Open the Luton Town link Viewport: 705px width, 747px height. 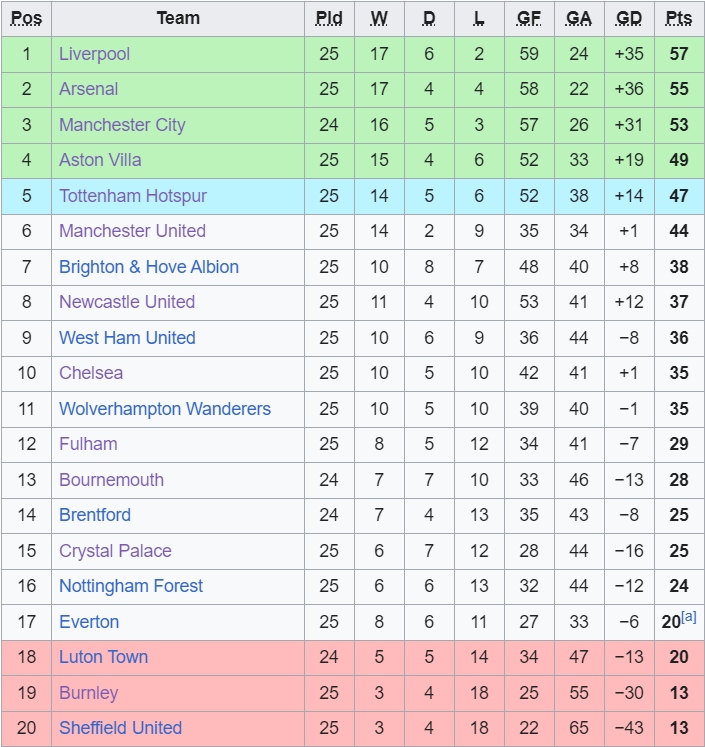(103, 657)
